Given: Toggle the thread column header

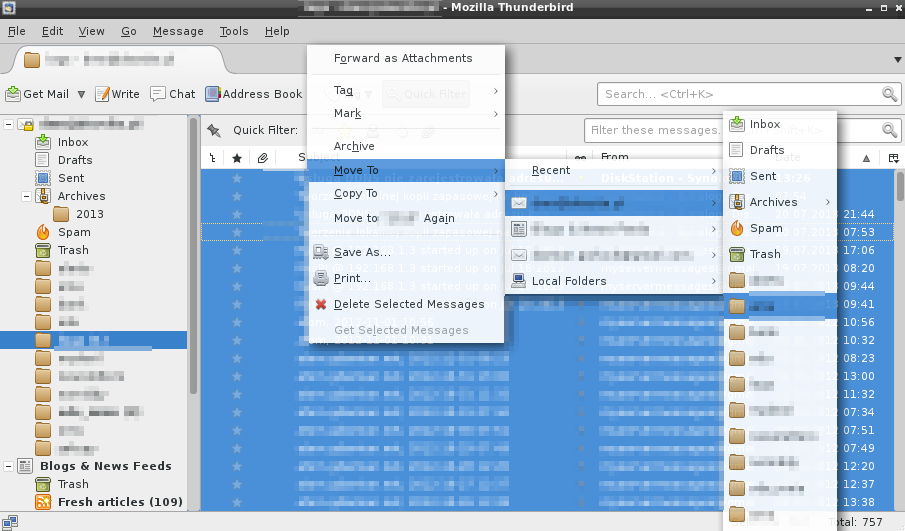Looking at the screenshot, I should pos(213,158).
